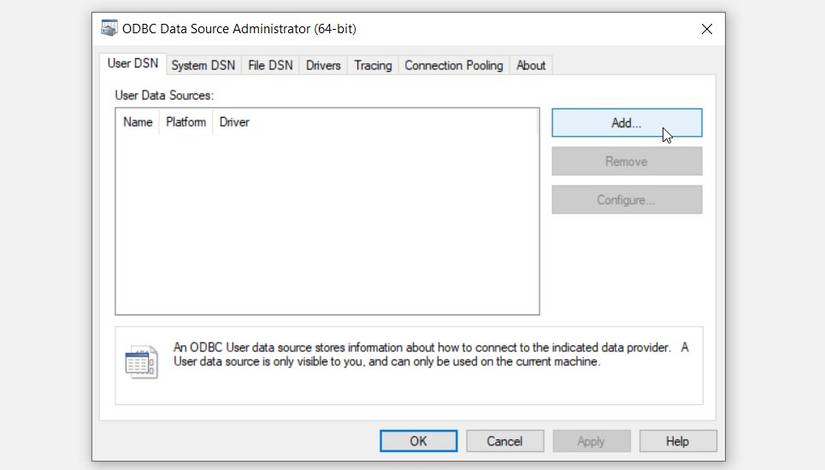Click the Platform column header
Screen dimensions: 825x470
coord(186,122)
